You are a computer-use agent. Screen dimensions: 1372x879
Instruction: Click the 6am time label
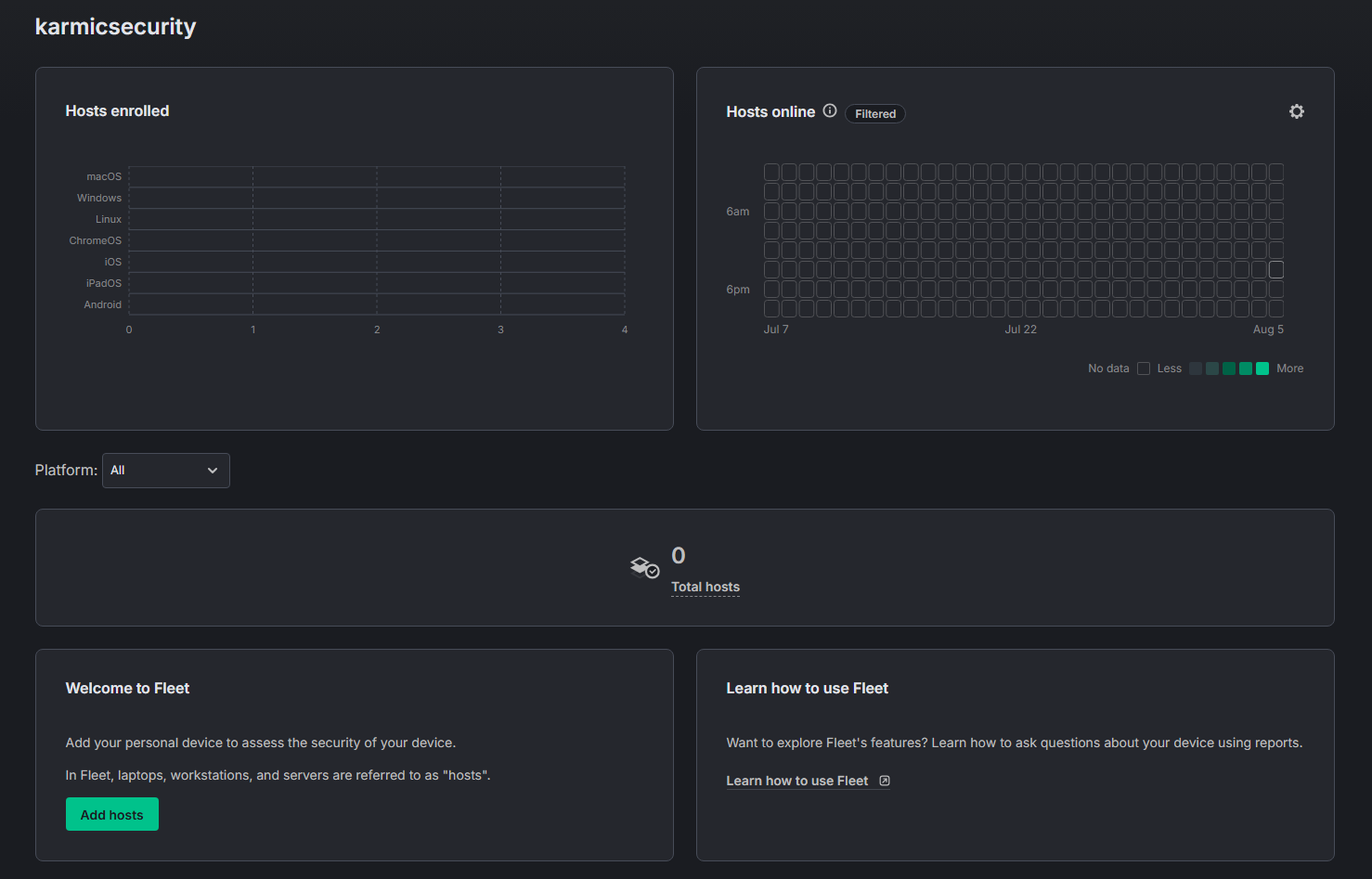[738, 212]
